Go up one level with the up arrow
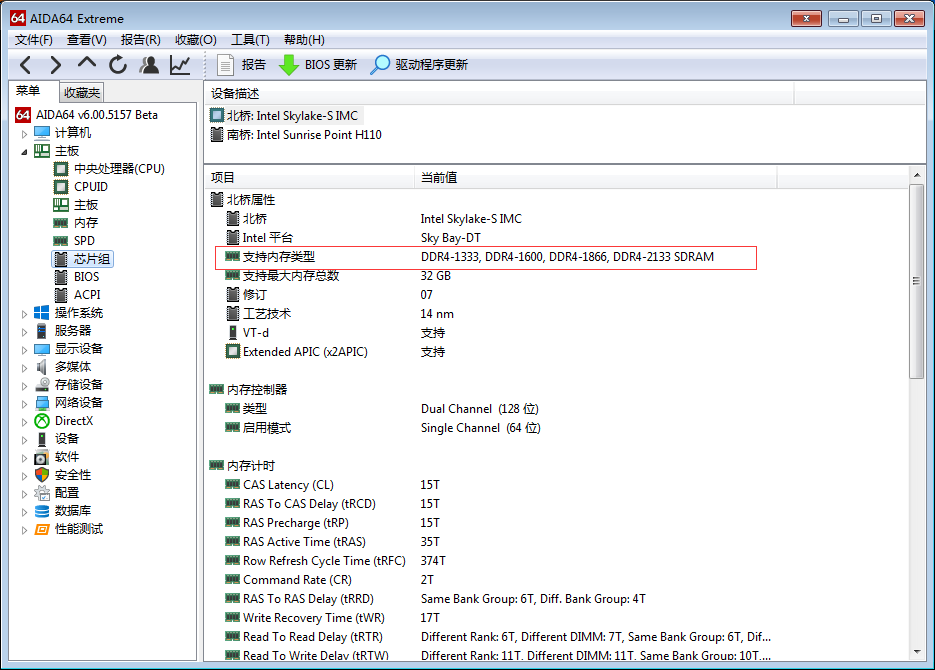This screenshot has height=670, width=935. [86, 63]
